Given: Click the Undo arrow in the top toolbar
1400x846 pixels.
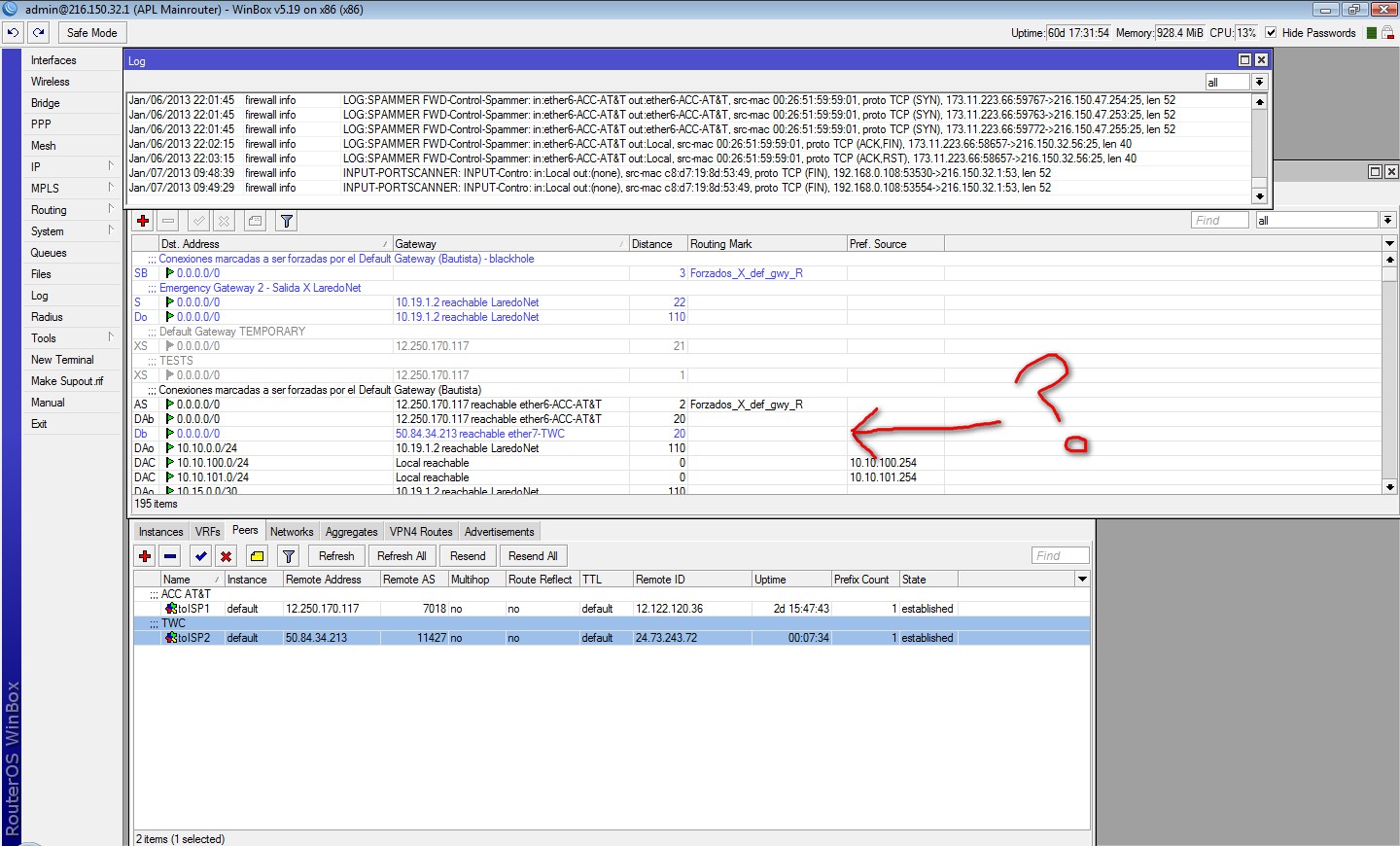Looking at the screenshot, I should 13,32.
